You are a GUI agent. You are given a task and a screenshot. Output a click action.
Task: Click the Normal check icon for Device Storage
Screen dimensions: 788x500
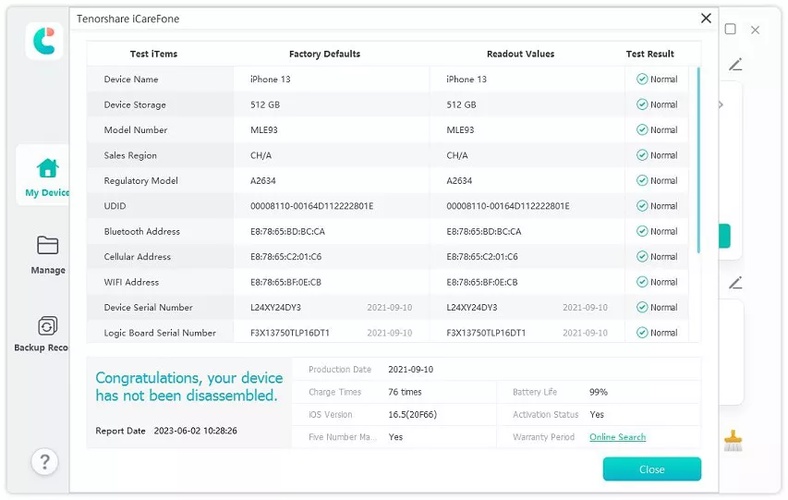[x=642, y=105]
